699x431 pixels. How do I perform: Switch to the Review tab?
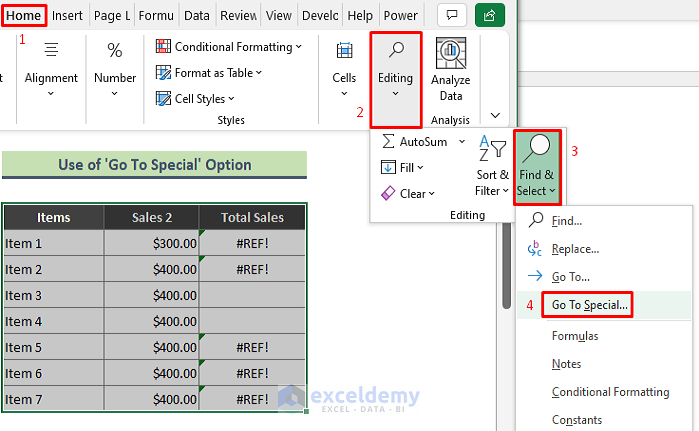click(x=238, y=16)
